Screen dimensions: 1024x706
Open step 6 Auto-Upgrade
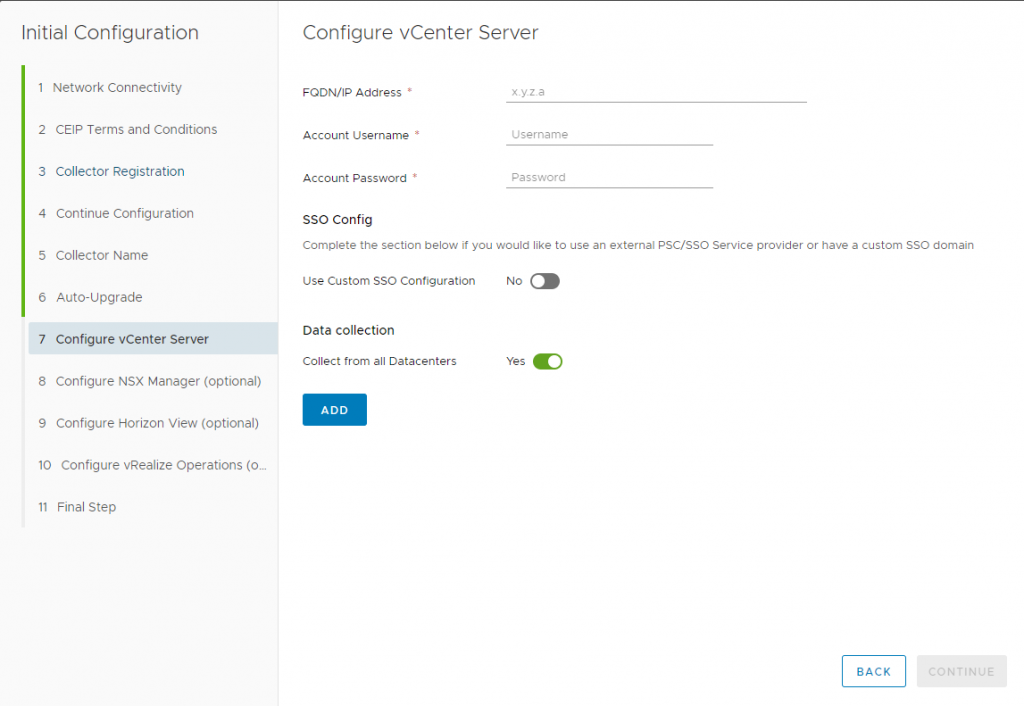[x=152, y=297]
